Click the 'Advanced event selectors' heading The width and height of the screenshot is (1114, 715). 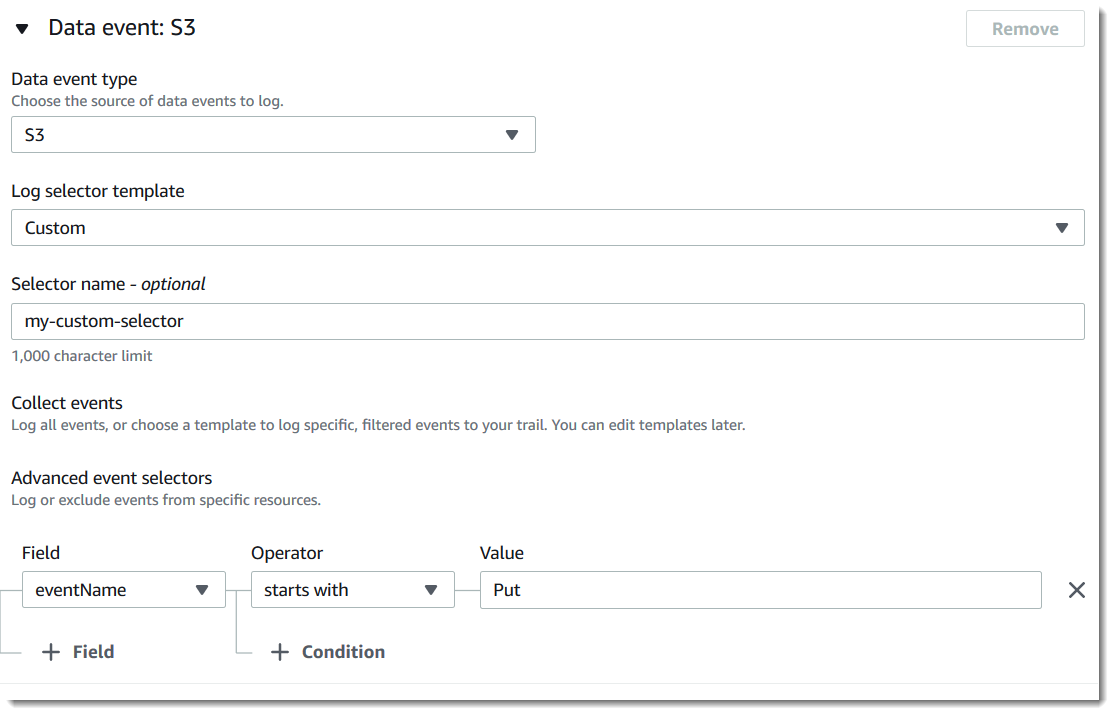(x=111, y=478)
